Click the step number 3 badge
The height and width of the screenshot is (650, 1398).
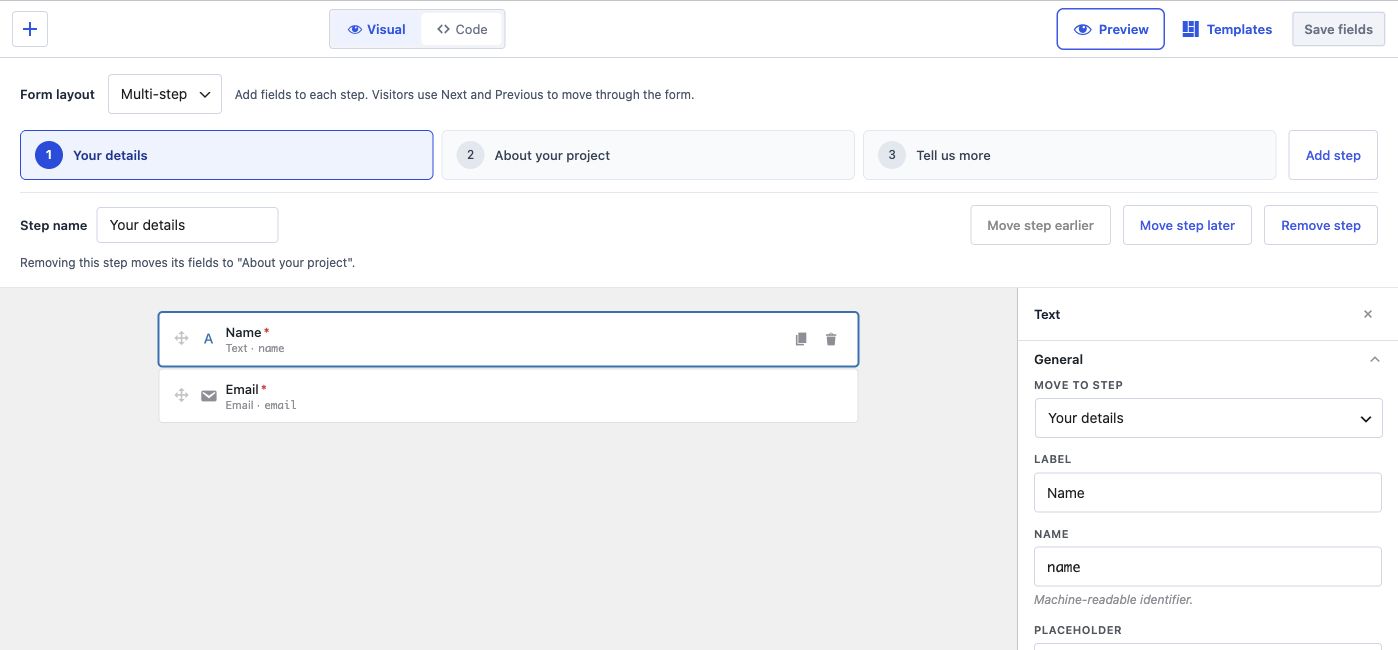(892, 155)
